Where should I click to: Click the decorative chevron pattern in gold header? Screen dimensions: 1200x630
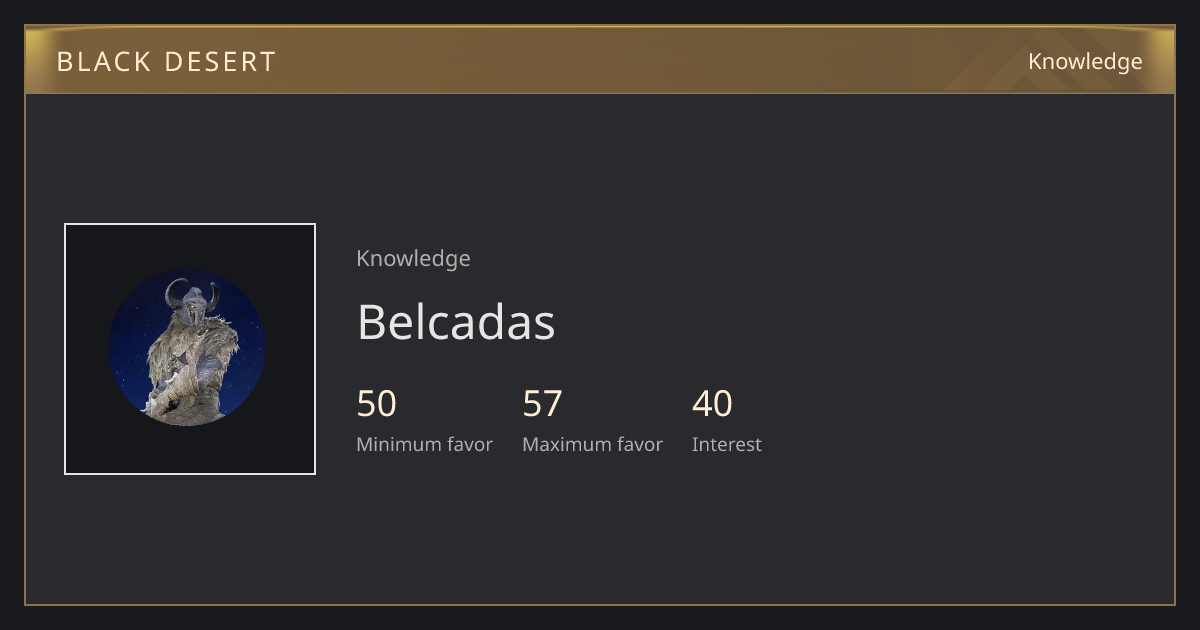(1000, 60)
